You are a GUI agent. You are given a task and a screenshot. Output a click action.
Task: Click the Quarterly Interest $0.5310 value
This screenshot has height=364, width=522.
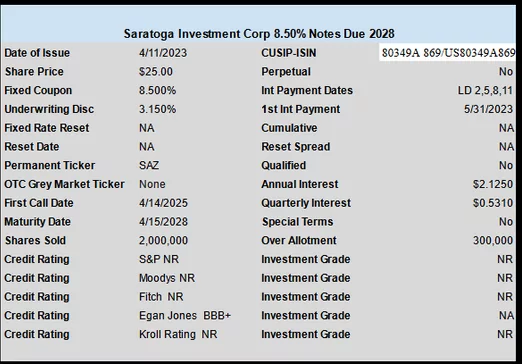[493, 203]
